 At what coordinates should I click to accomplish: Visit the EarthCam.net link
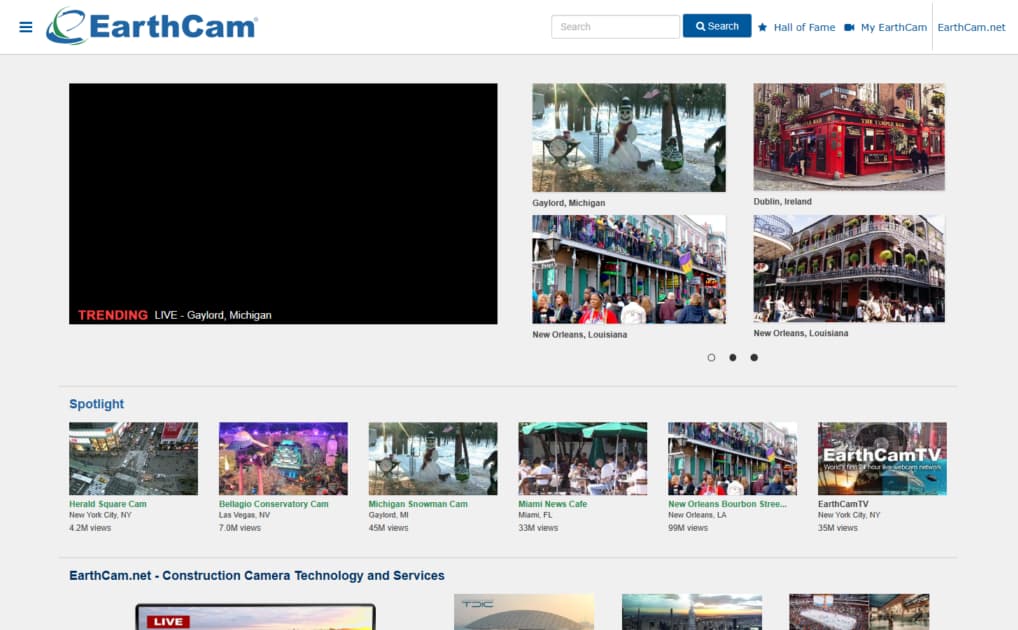tap(971, 27)
